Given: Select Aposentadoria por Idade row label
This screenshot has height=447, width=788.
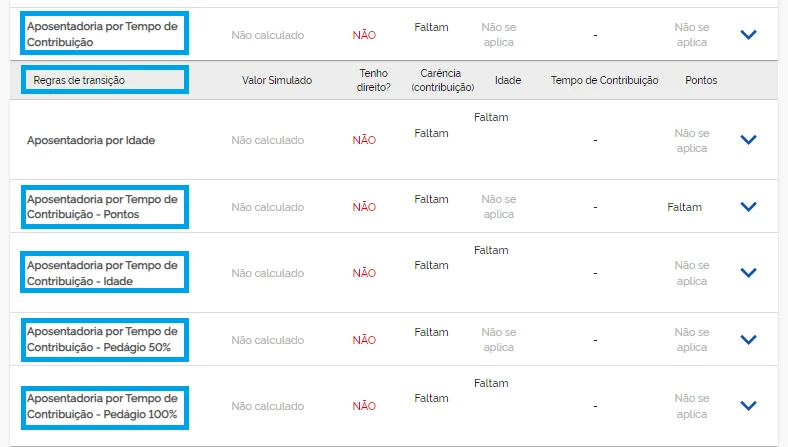Looking at the screenshot, I should [x=91, y=140].
